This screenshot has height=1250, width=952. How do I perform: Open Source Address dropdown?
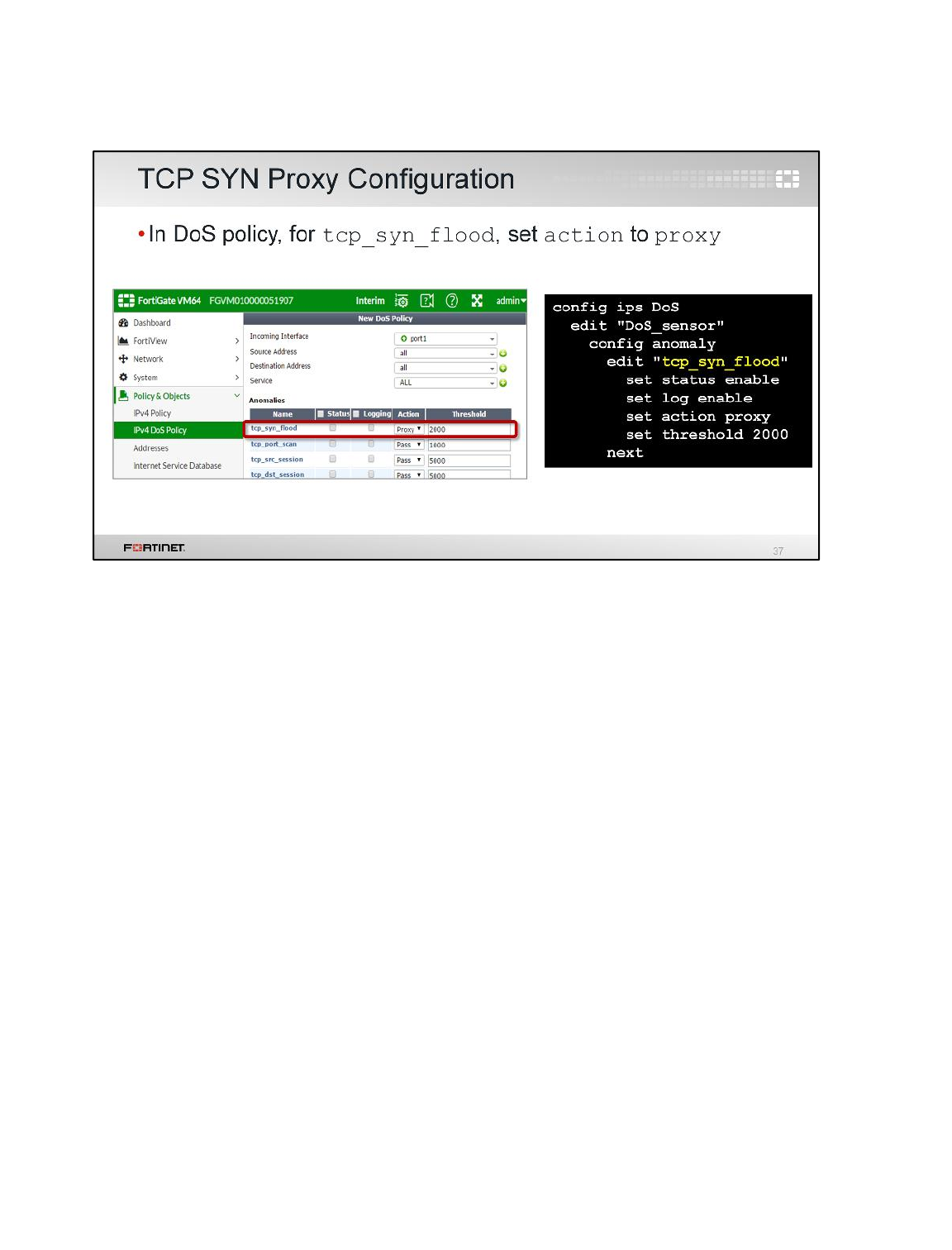[445, 354]
